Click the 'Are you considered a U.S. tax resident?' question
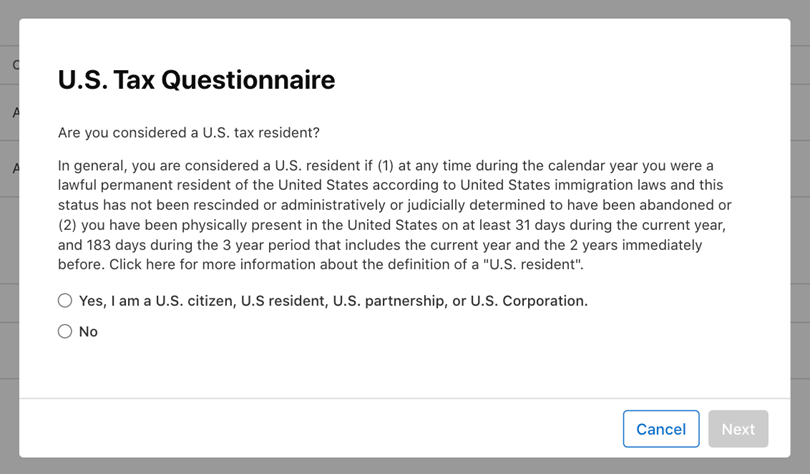 pyautogui.click(x=189, y=133)
